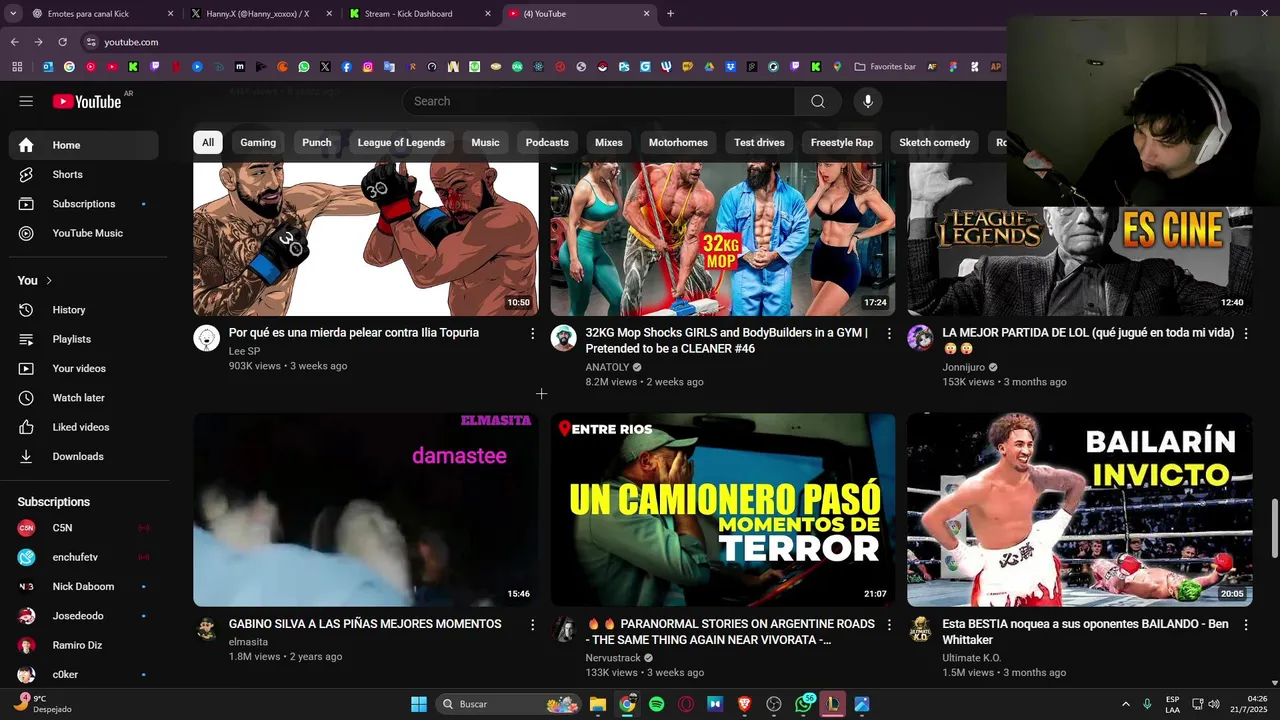Viewport: 1280px width, 720px height.
Task: Open options menu for Ilia Topuria video
Action: [x=532, y=334]
